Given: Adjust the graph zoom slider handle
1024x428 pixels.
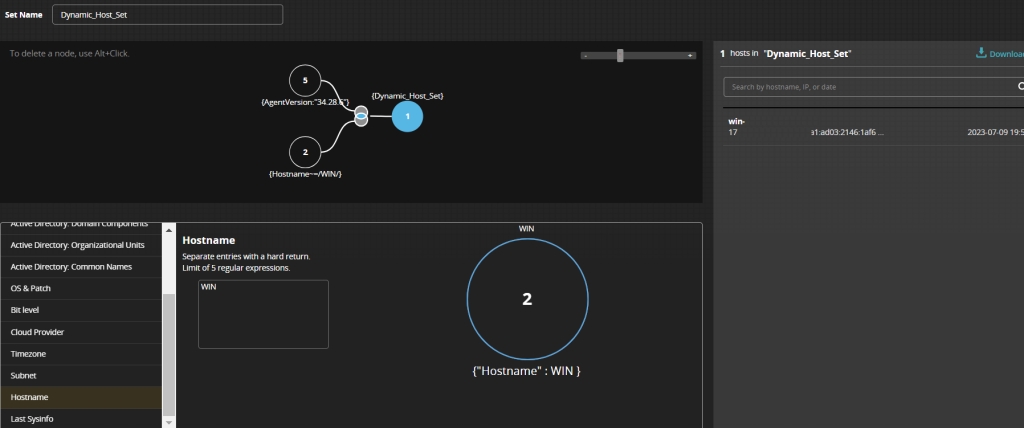Looking at the screenshot, I should pos(620,56).
